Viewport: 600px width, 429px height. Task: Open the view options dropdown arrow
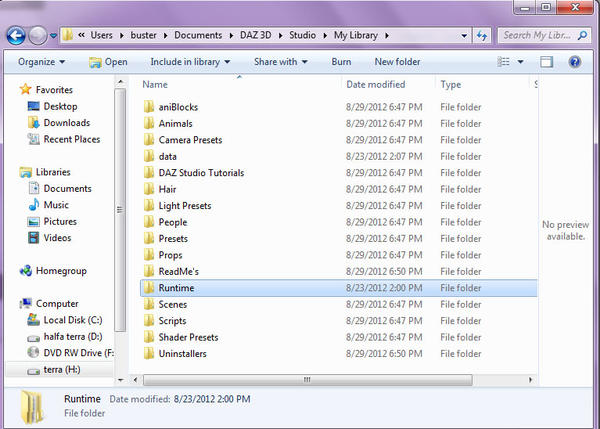(520, 62)
